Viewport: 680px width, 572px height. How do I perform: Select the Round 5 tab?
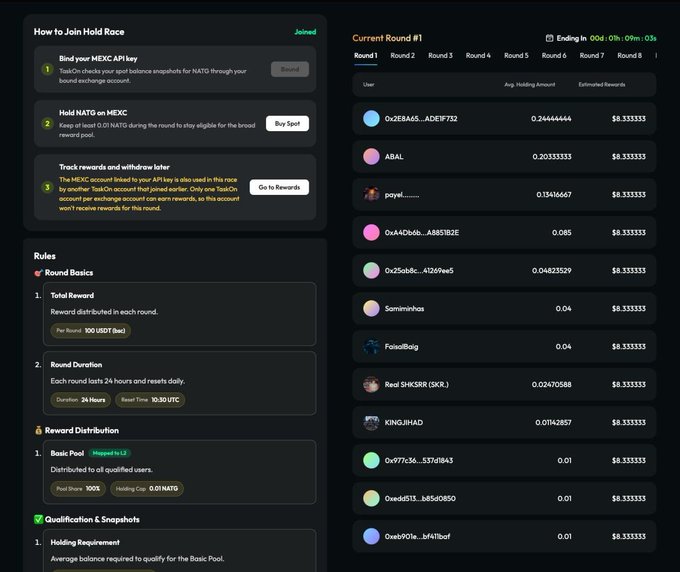coord(516,56)
